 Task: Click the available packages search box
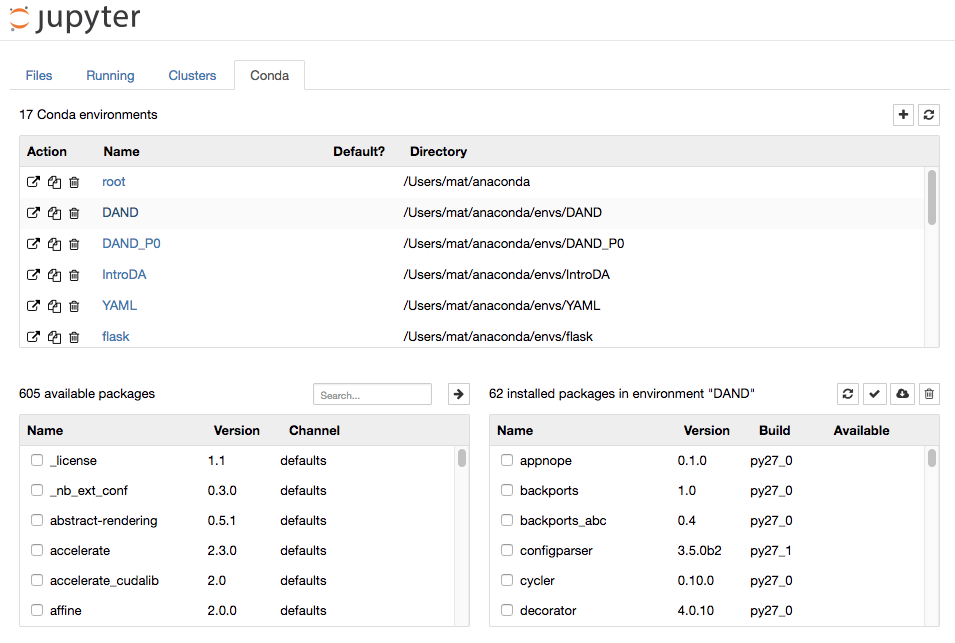(x=372, y=393)
